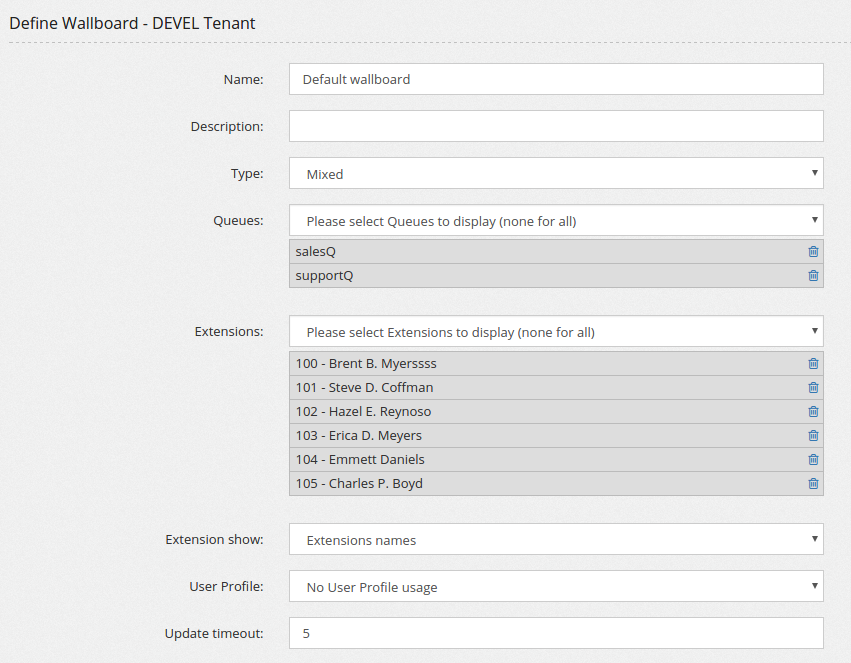Open the Extensions selection dropdown
This screenshot has width=851, height=663.
click(556, 332)
